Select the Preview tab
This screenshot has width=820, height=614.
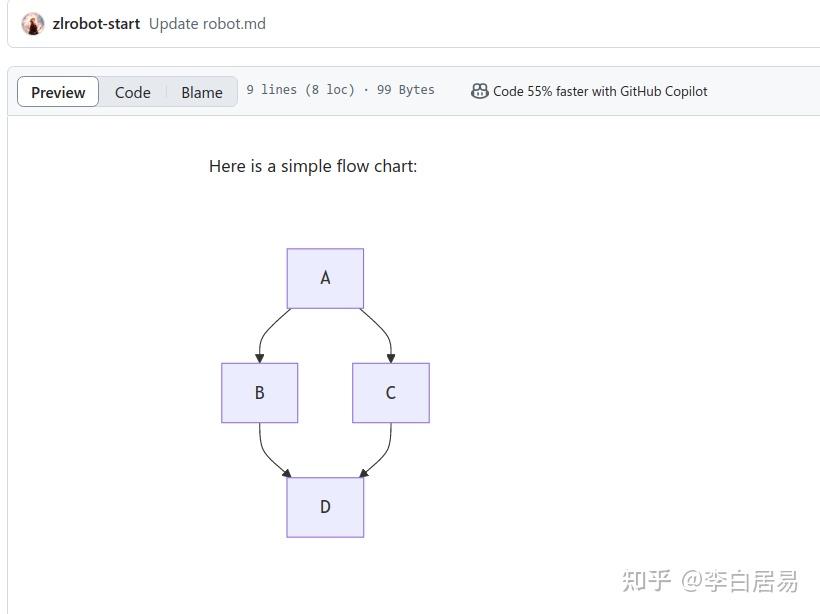click(x=57, y=92)
